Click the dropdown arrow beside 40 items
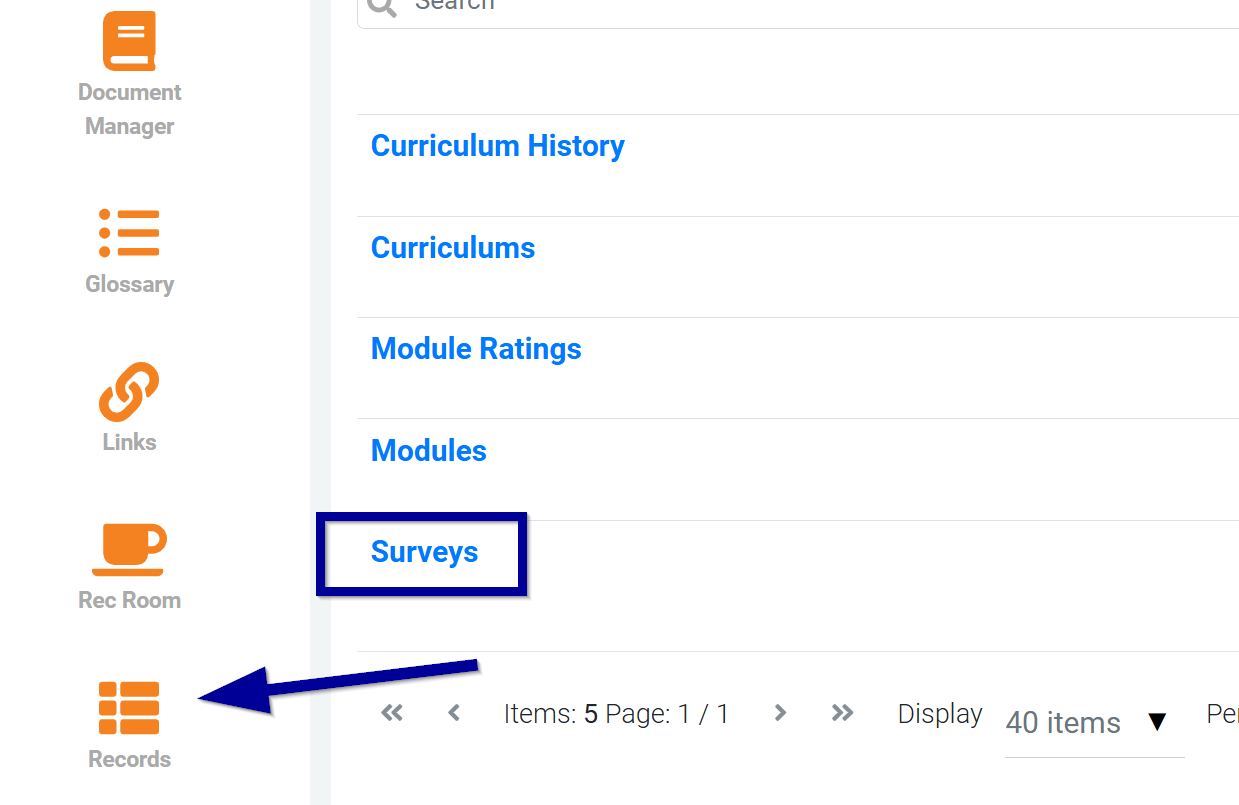This screenshot has width=1239, height=805. tap(1157, 722)
